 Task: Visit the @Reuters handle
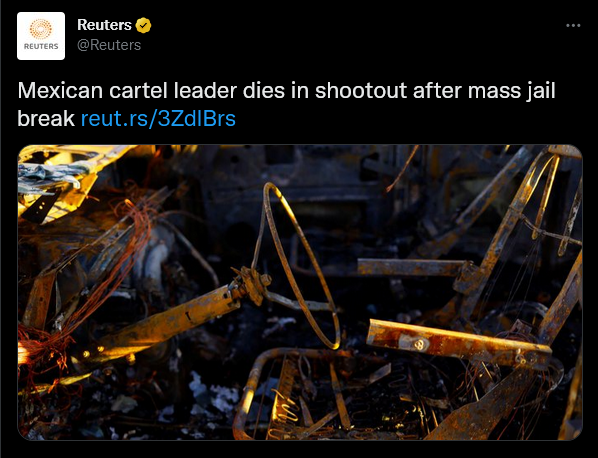click(x=109, y=45)
